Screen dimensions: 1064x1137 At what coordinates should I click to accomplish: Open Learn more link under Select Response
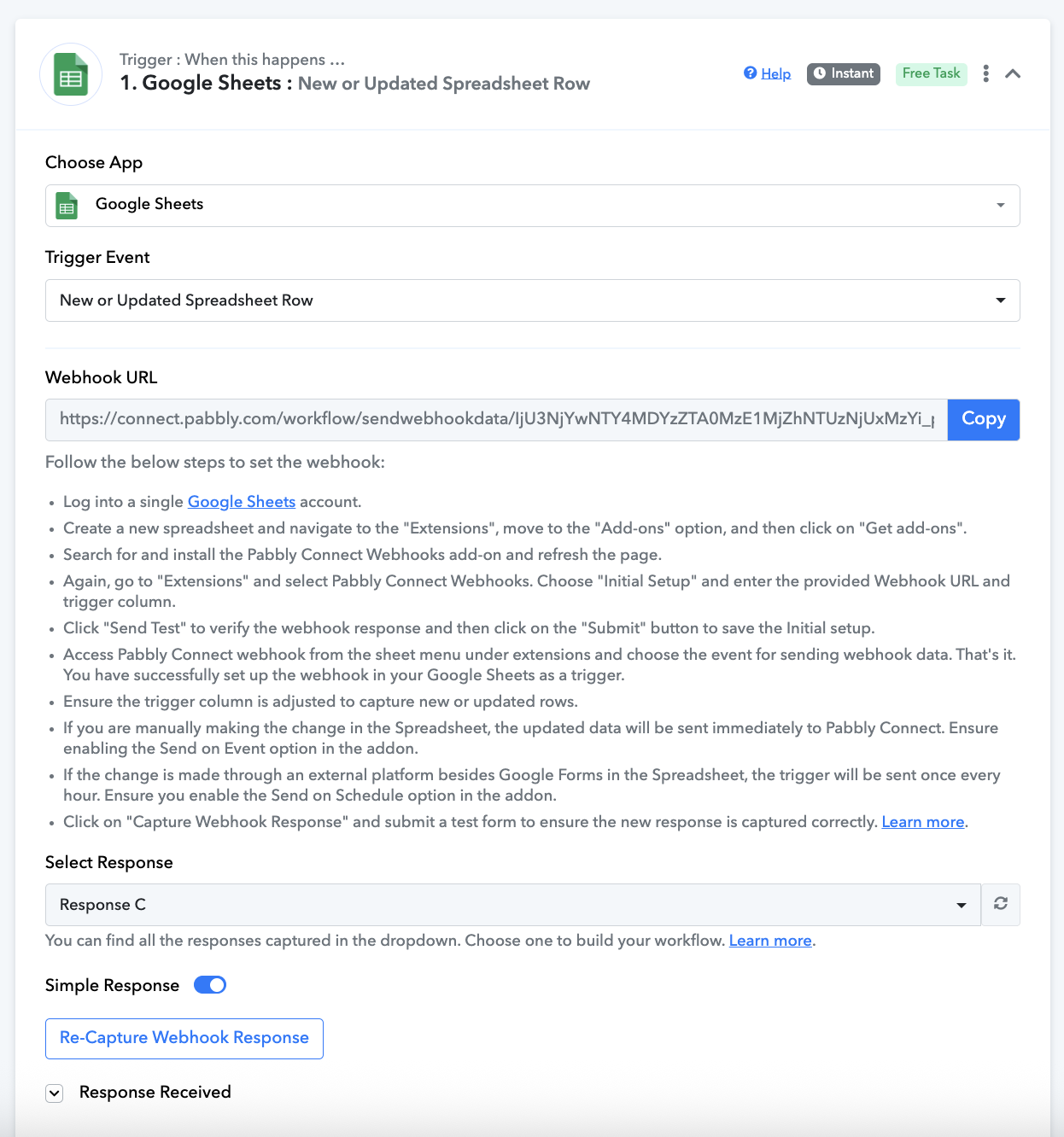[x=770, y=941]
